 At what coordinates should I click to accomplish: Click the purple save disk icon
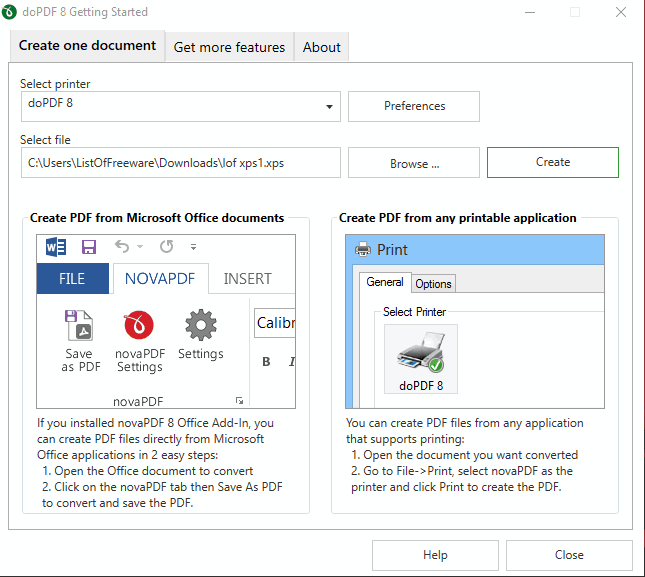tap(89, 247)
